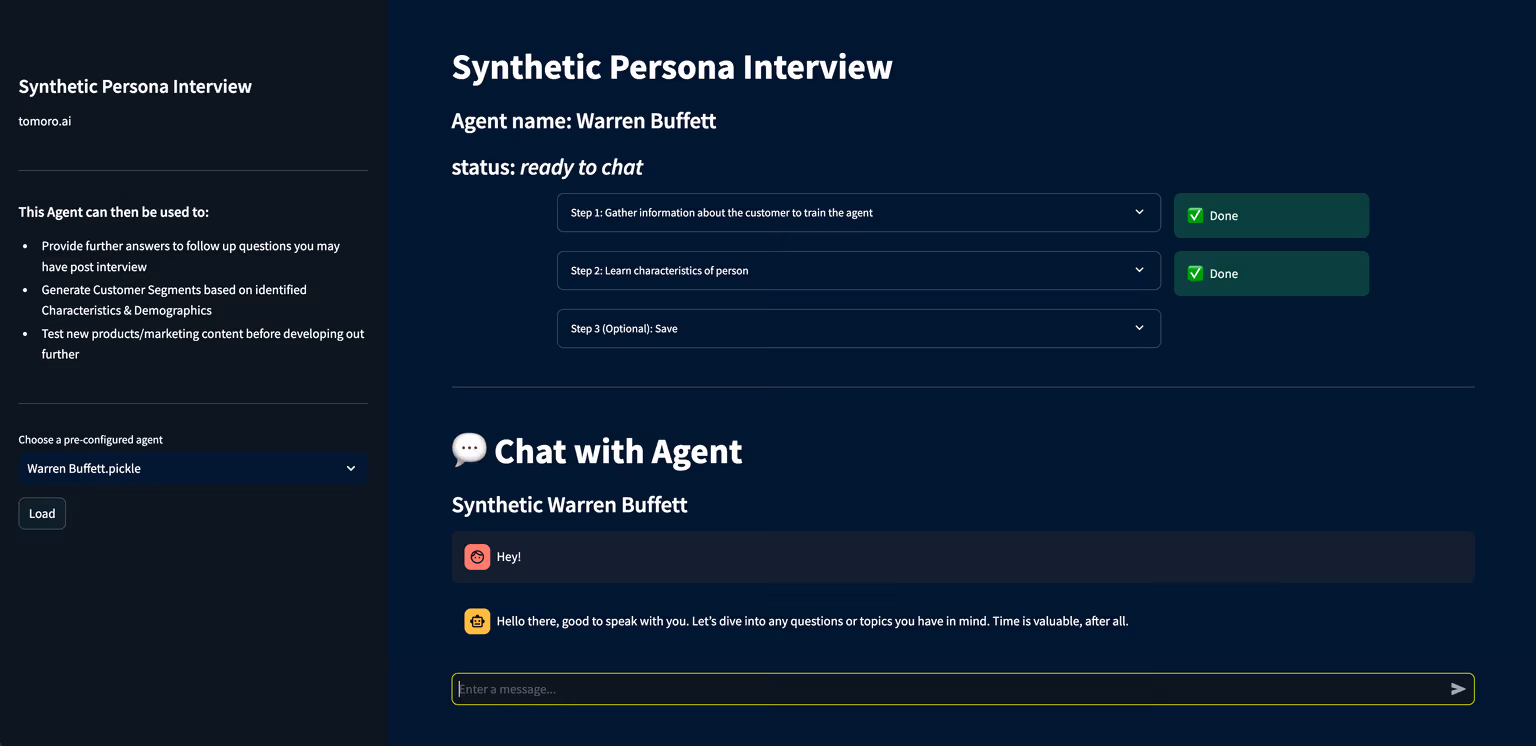Image resolution: width=1536 pixels, height=746 pixels.
Task: Click the robot assistant avatar icon
Action: click(477, 621)
